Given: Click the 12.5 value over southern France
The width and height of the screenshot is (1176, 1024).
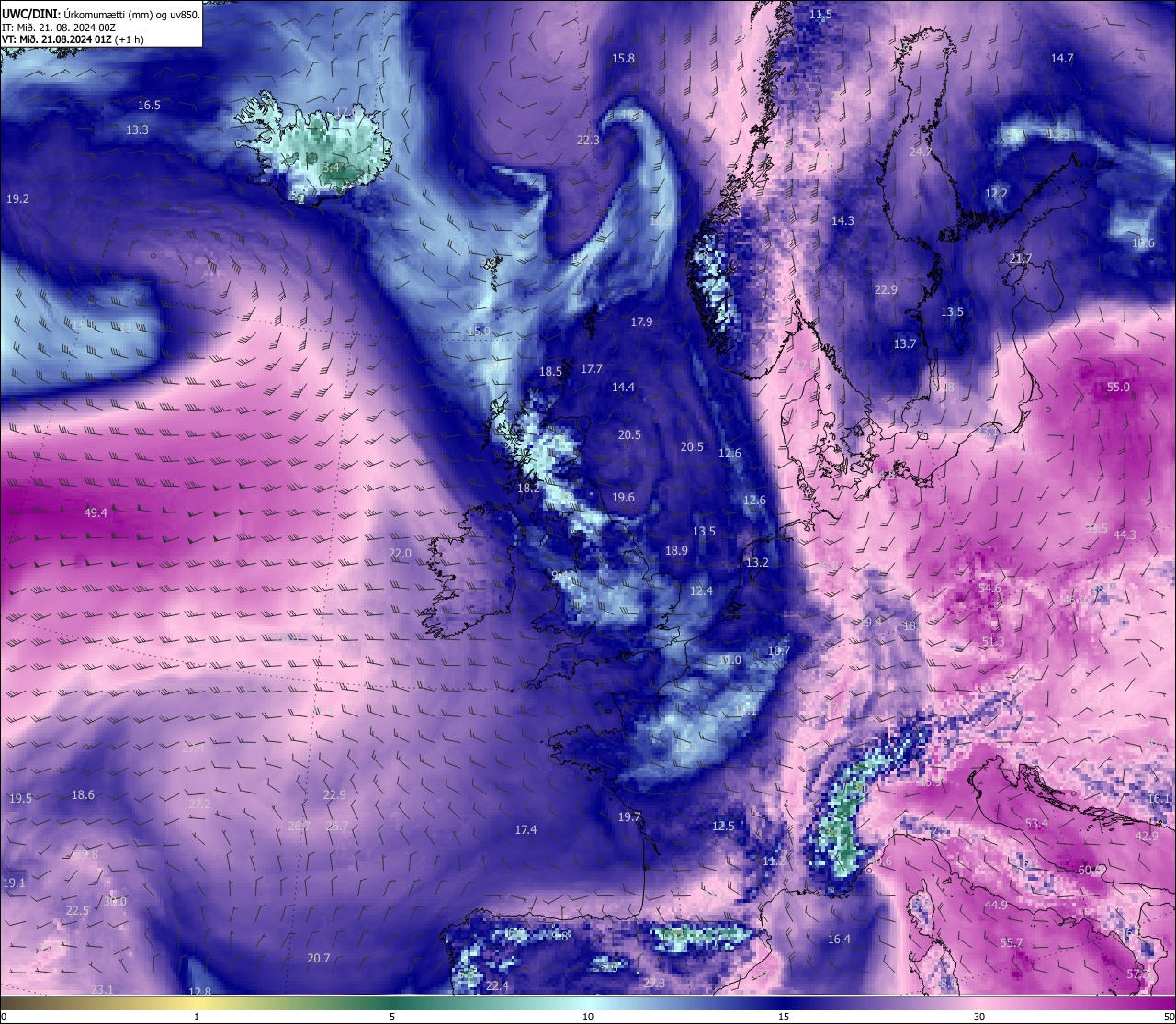Looking at the screenshot, I should coord(723,827).
